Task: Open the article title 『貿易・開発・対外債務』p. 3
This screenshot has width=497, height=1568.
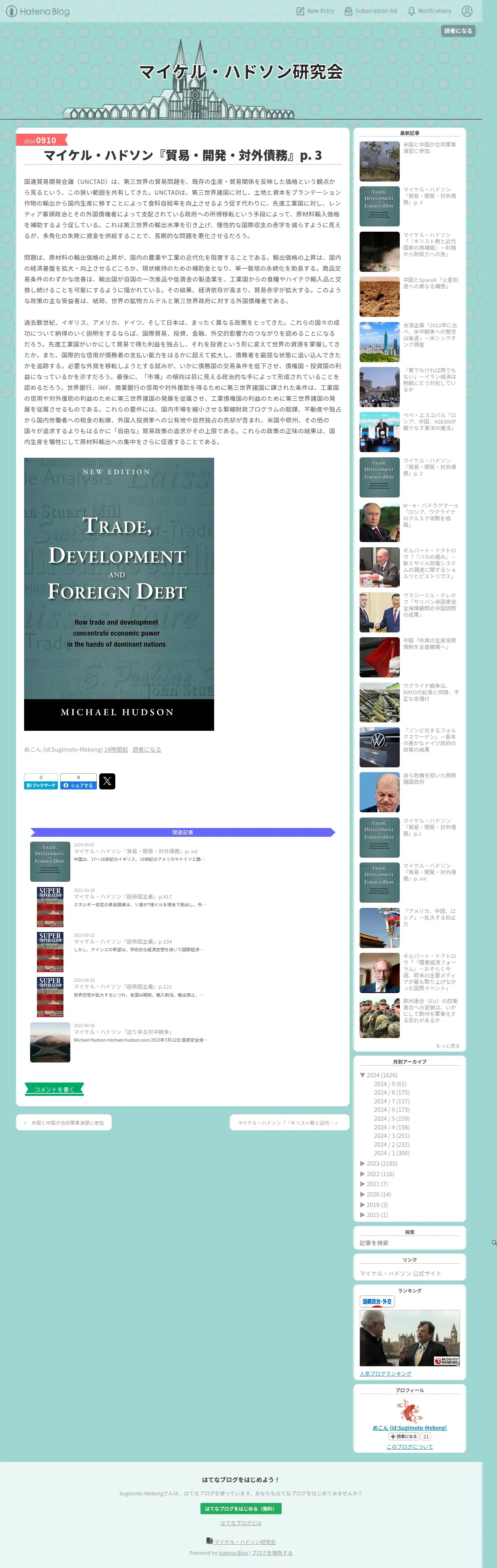Action: [x=183, y=155]
